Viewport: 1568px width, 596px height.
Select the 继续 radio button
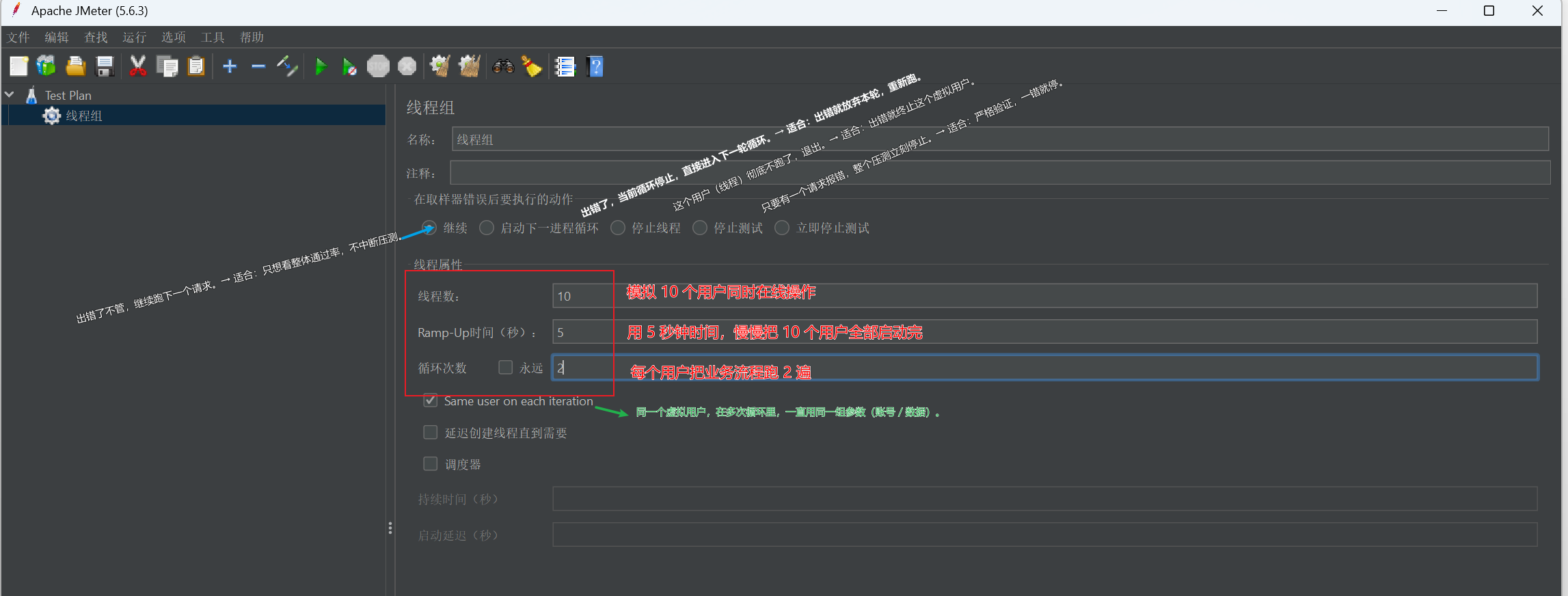click(x=429, y=228)
